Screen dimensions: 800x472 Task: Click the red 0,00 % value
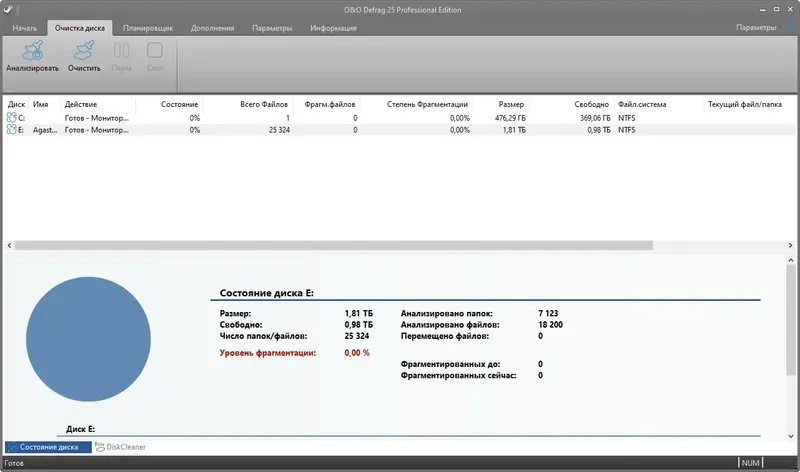pyautogui.click(x=357, y=353)
